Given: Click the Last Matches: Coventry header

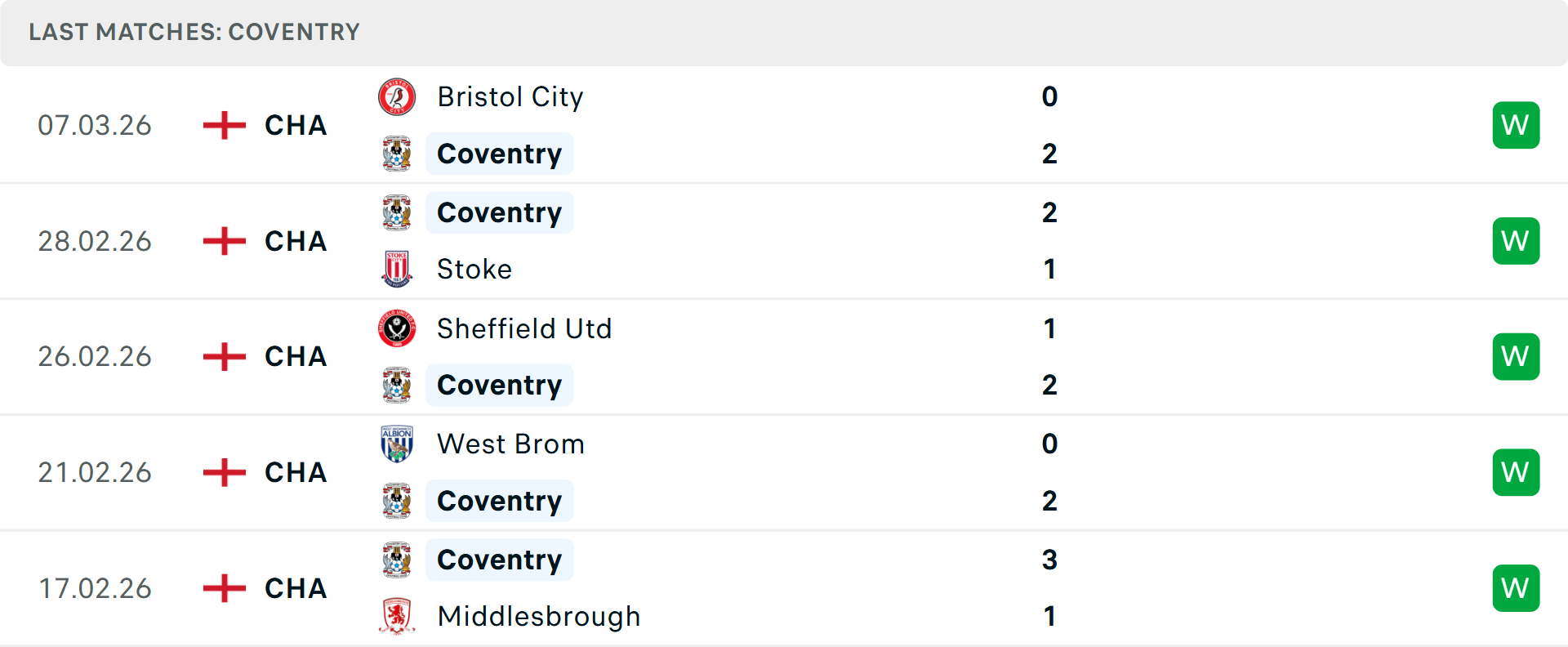Looking at the screenshot, I should click(x=194, y=32).
